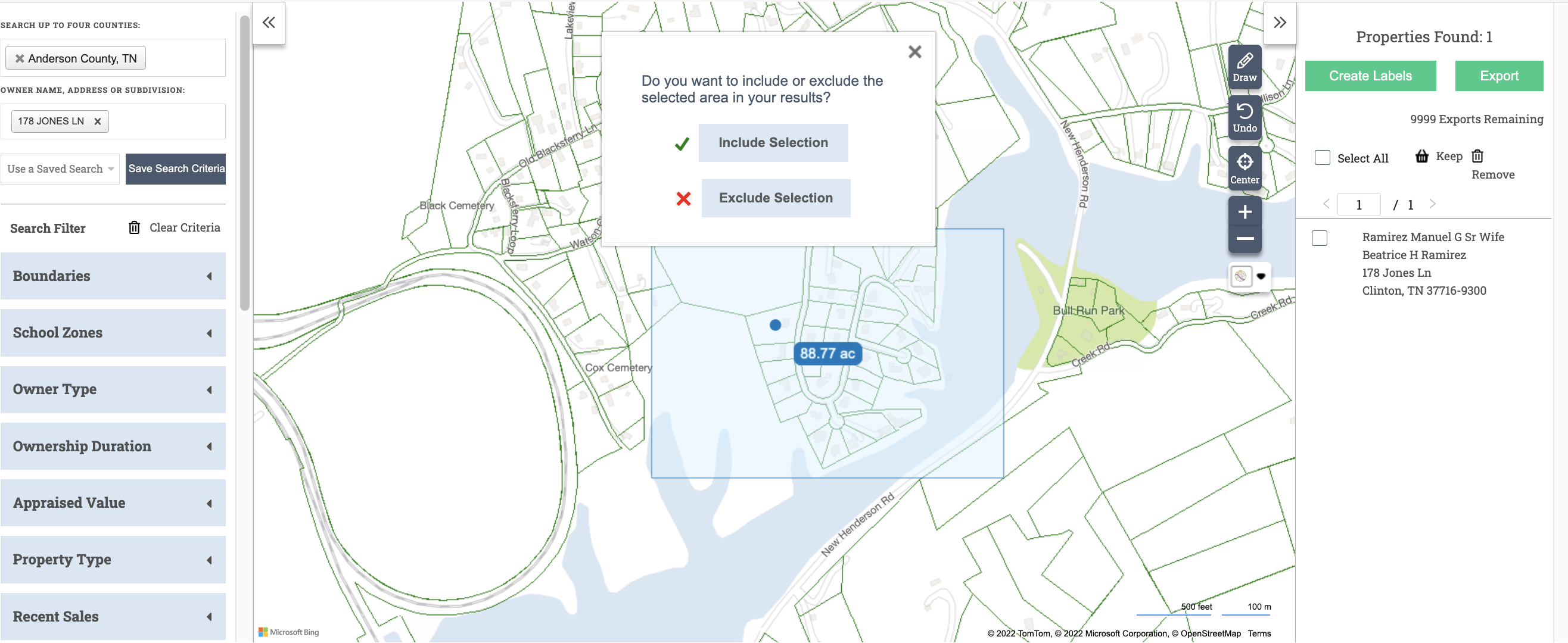Viewport: 1568px width, 643px height.
Task: Click Exclude Selection button
Action: tap(775, 198)
